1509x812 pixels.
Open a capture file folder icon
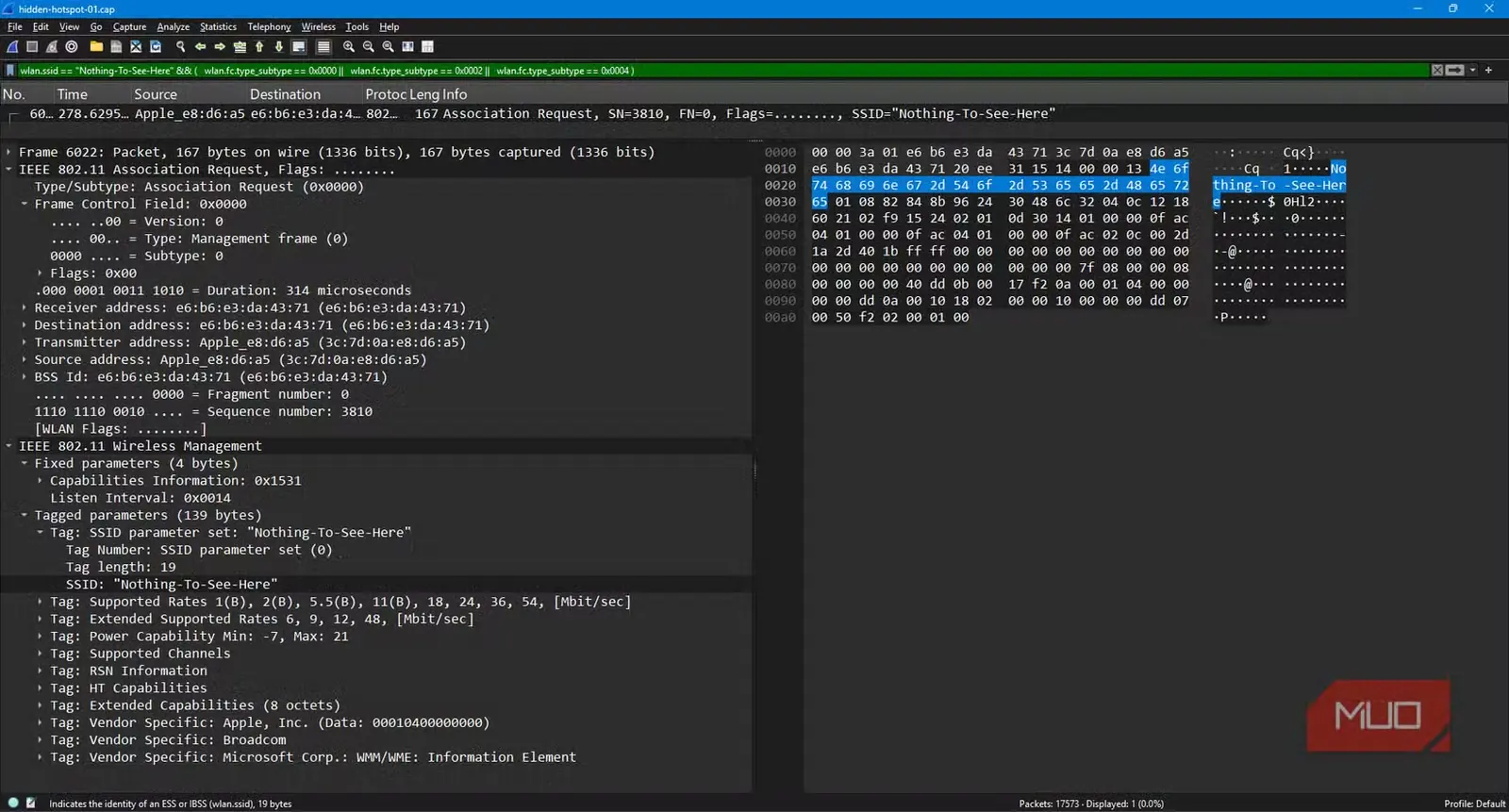[96, 46]
